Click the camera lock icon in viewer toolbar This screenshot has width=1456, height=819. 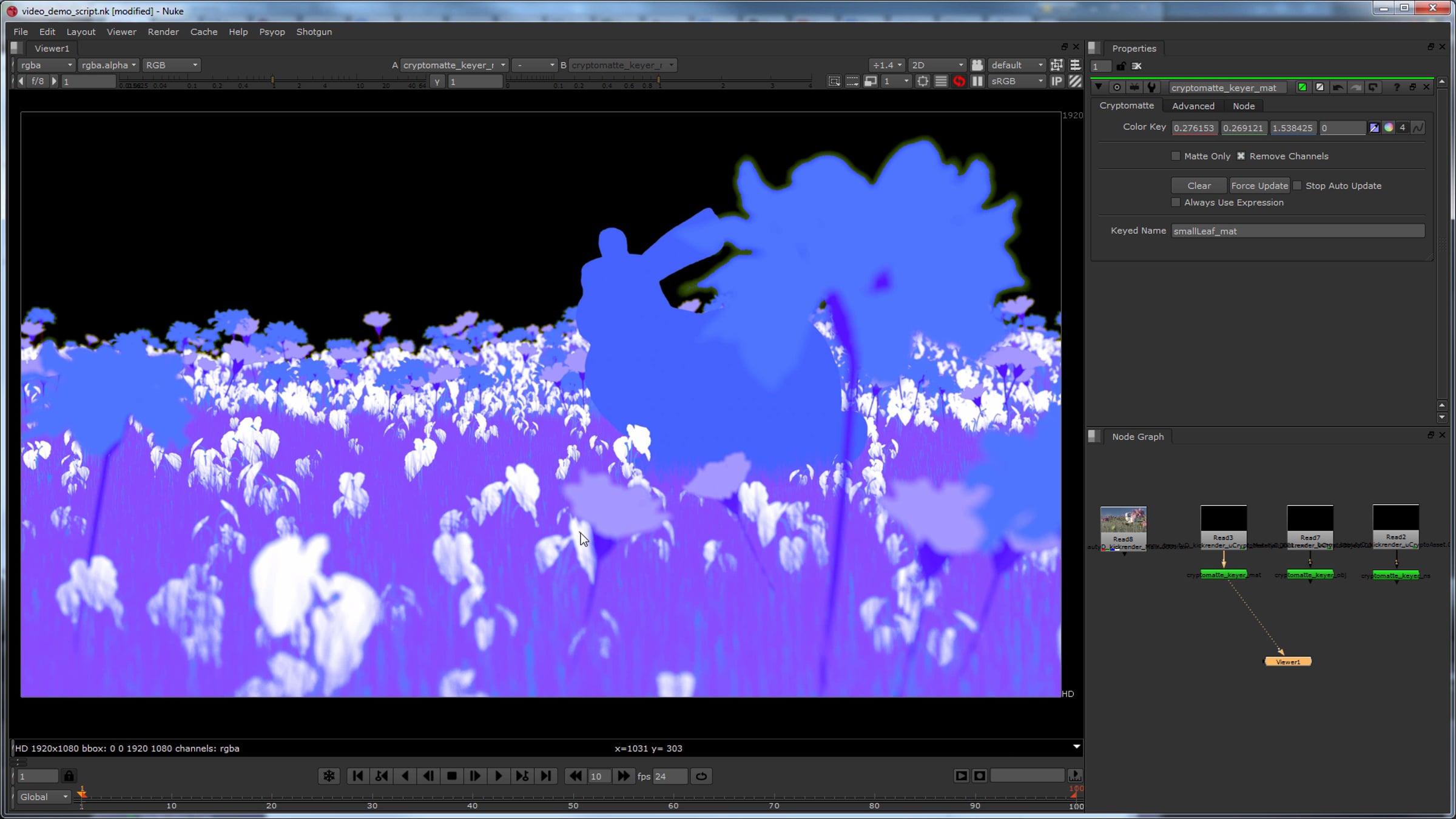977,65
